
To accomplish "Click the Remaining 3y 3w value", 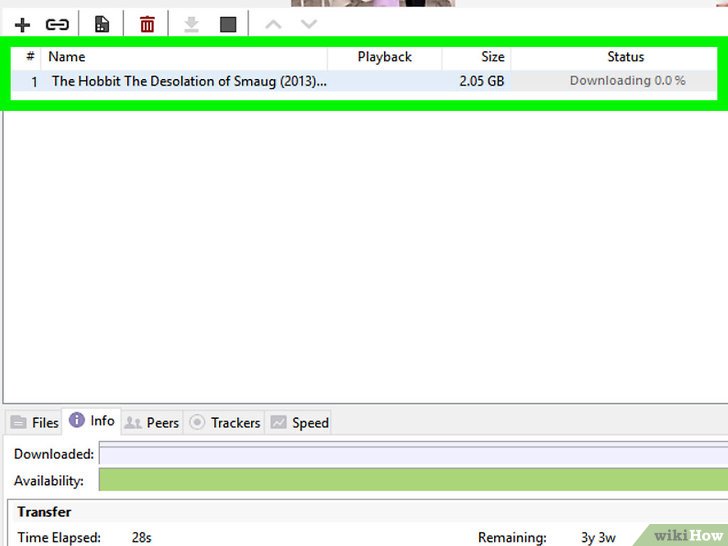I will coord(598,538).
